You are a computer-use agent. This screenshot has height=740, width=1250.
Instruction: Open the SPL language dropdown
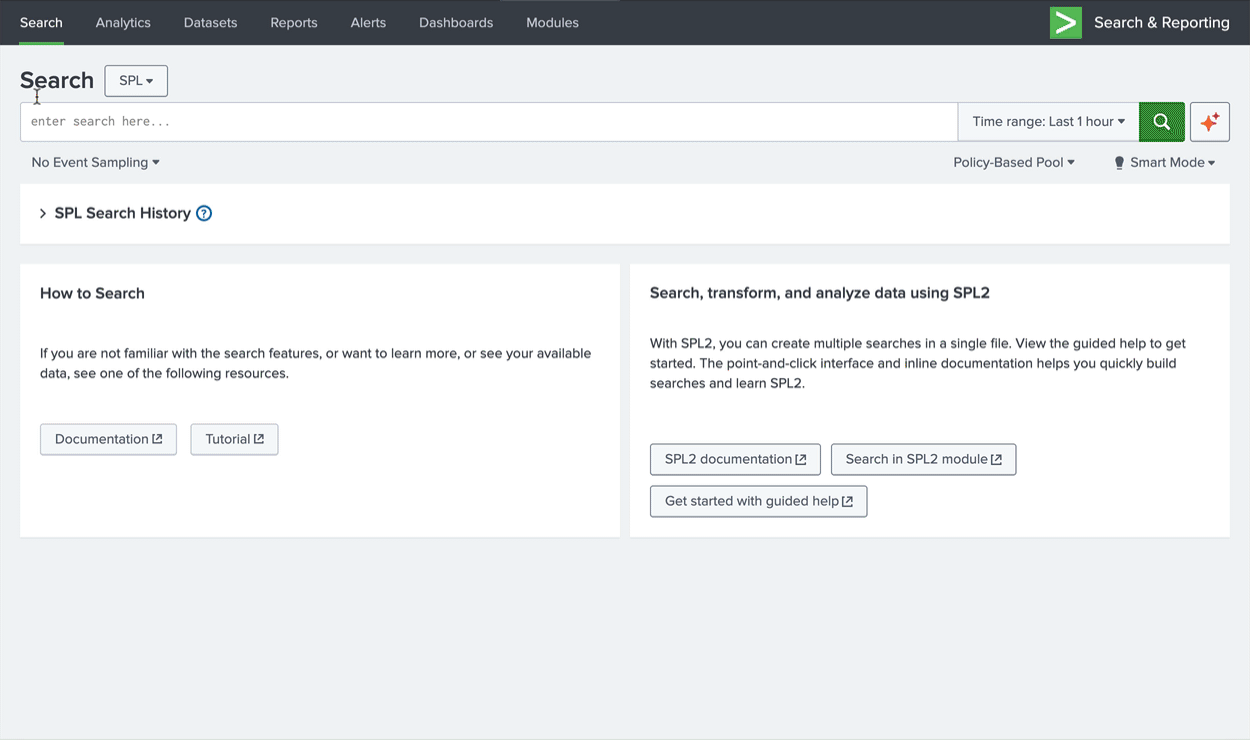(136, 81)
